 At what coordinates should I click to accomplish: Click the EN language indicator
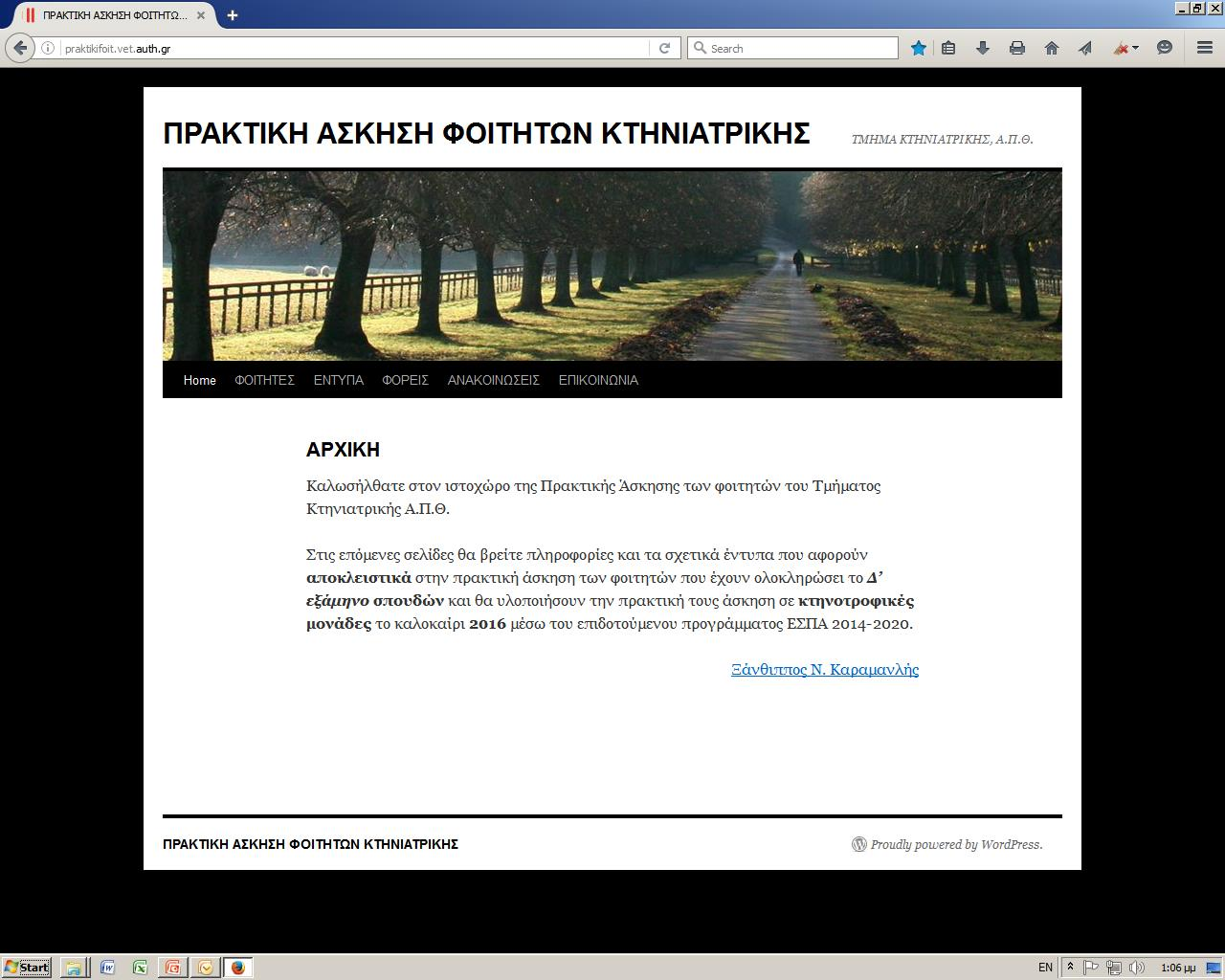1045,967
